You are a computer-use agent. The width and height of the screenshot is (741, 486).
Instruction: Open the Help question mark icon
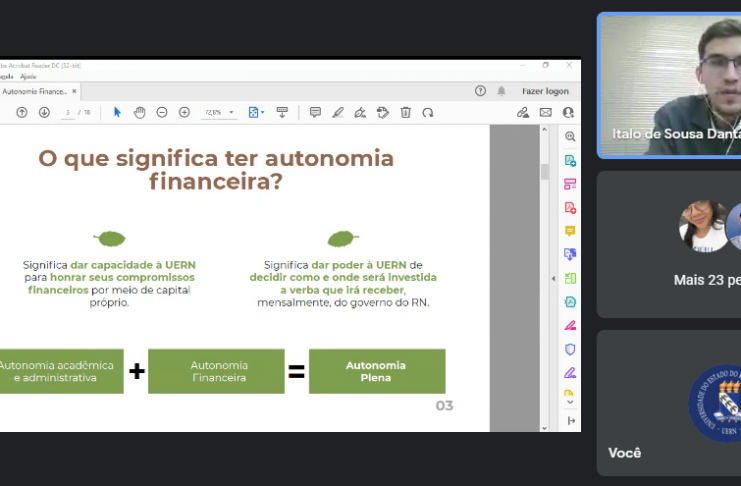tap(480, 91)
